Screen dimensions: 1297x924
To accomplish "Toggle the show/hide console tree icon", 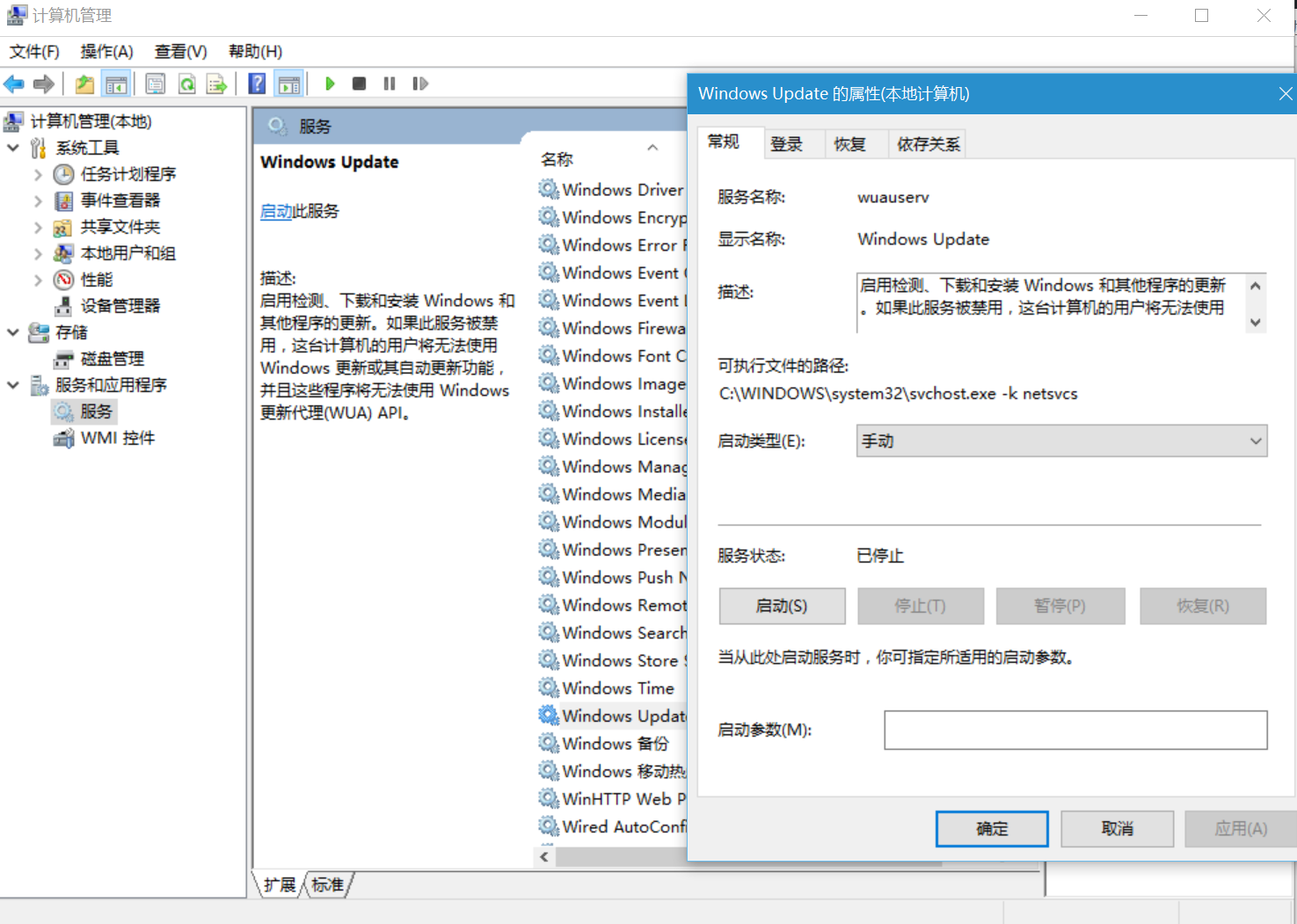I will point(116,84).
